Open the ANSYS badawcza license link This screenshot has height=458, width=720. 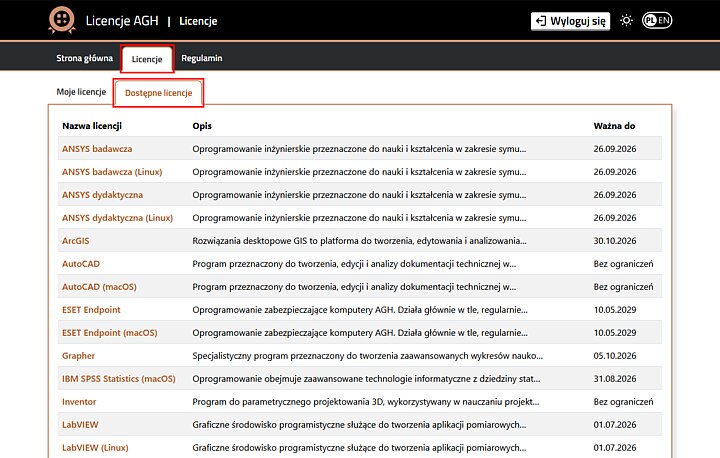[x=97, y=149]
